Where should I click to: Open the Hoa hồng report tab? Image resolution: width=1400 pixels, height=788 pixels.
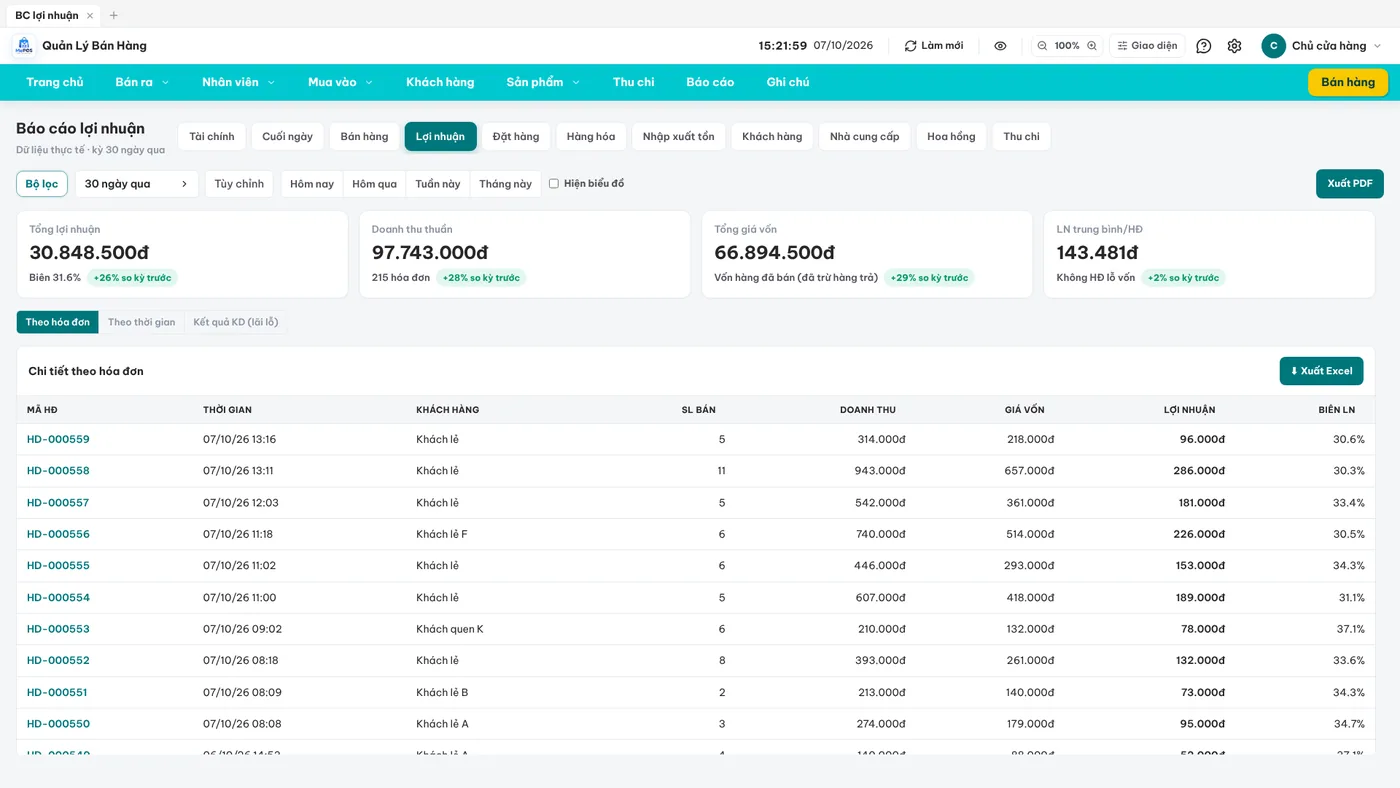pyautogui.click(x=951, y=137)
